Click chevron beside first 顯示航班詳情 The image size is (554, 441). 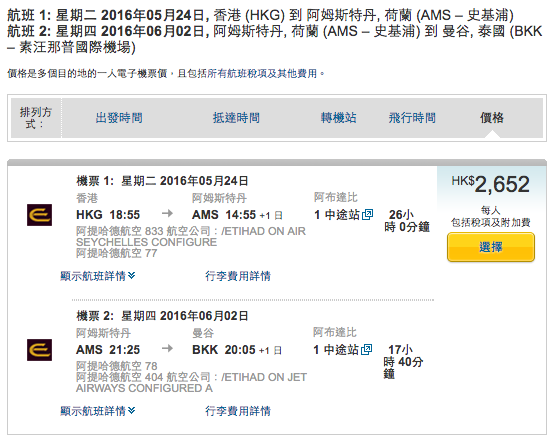(x=131, y=275)
